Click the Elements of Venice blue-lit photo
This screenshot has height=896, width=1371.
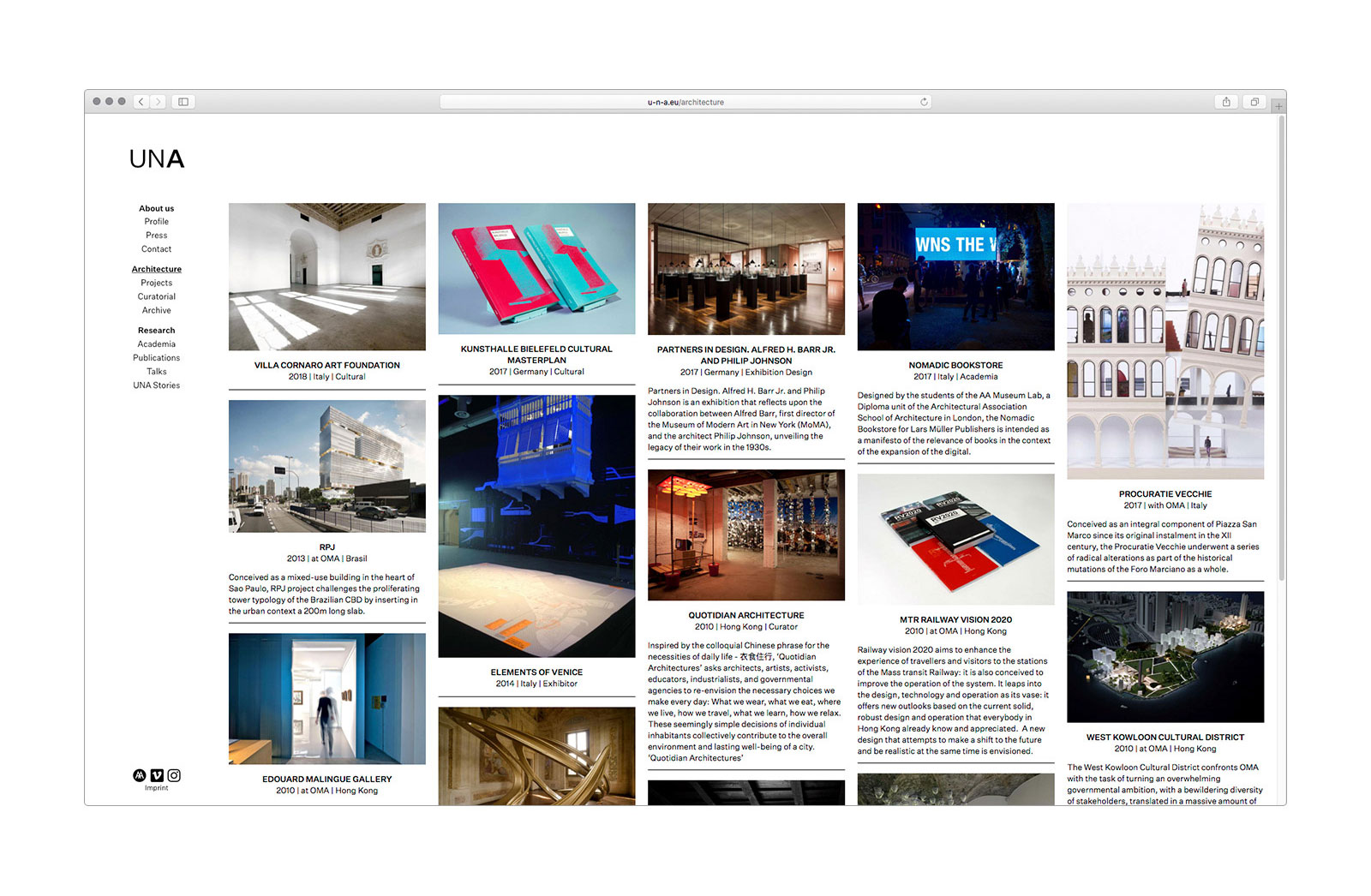click(x=537, y=526)
